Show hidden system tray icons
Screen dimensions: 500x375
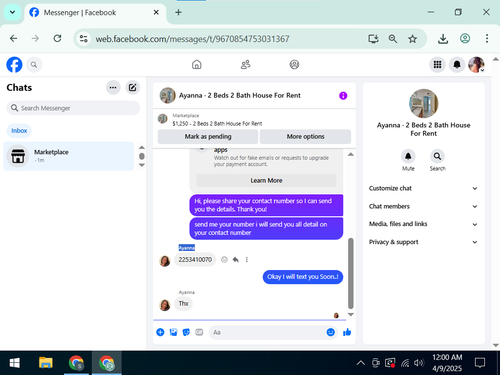pyautogui.click(x=361, y=363)
